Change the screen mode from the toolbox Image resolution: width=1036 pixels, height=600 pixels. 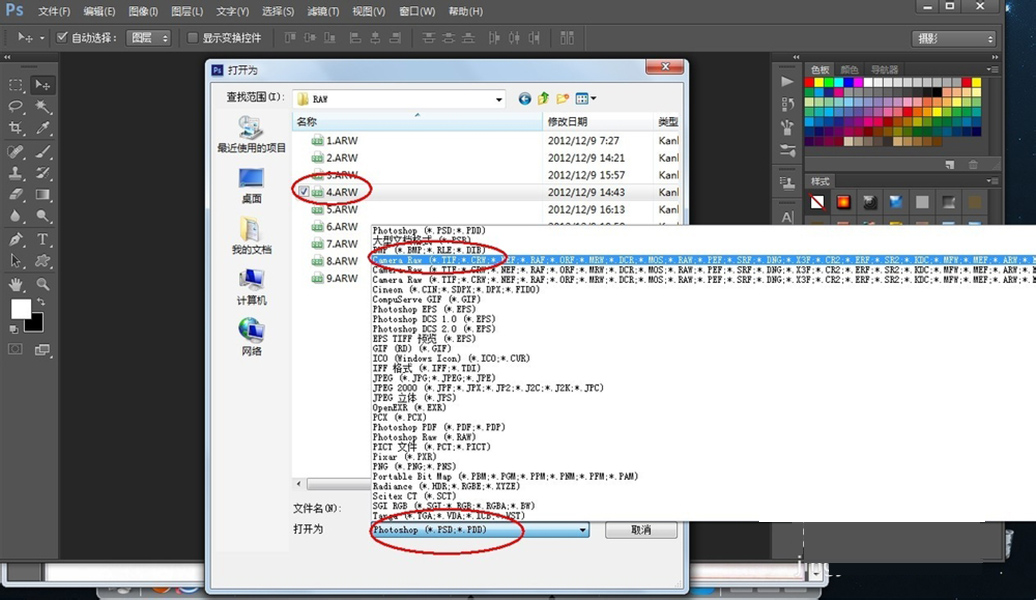(x=43, y=350)
